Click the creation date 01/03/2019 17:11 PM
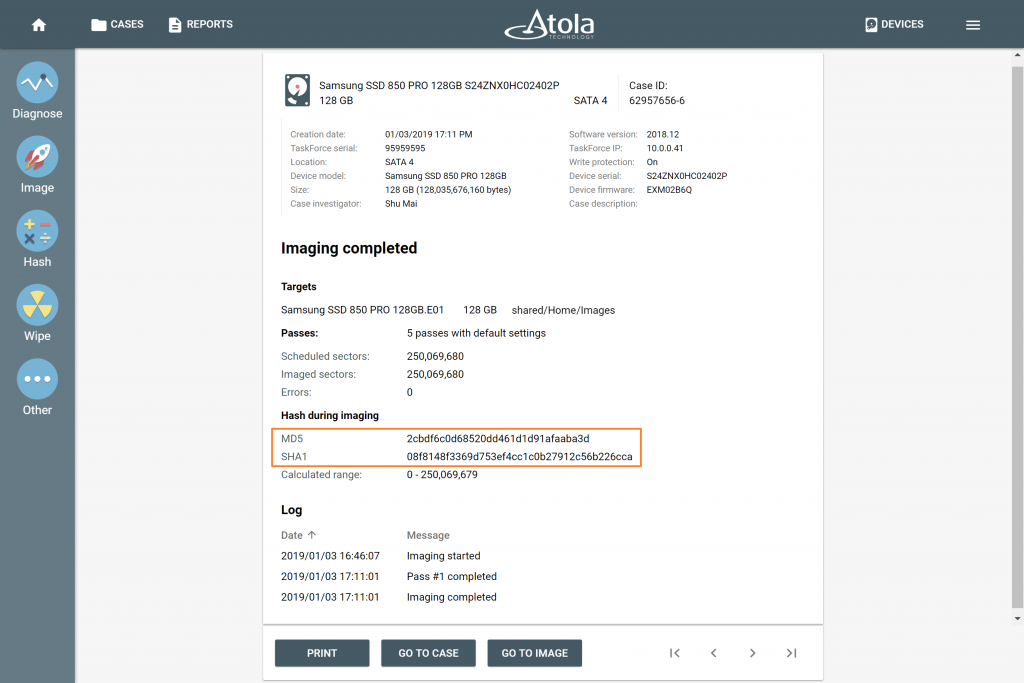This screenshot has height=683, width=1024. (x=428, y=135)
